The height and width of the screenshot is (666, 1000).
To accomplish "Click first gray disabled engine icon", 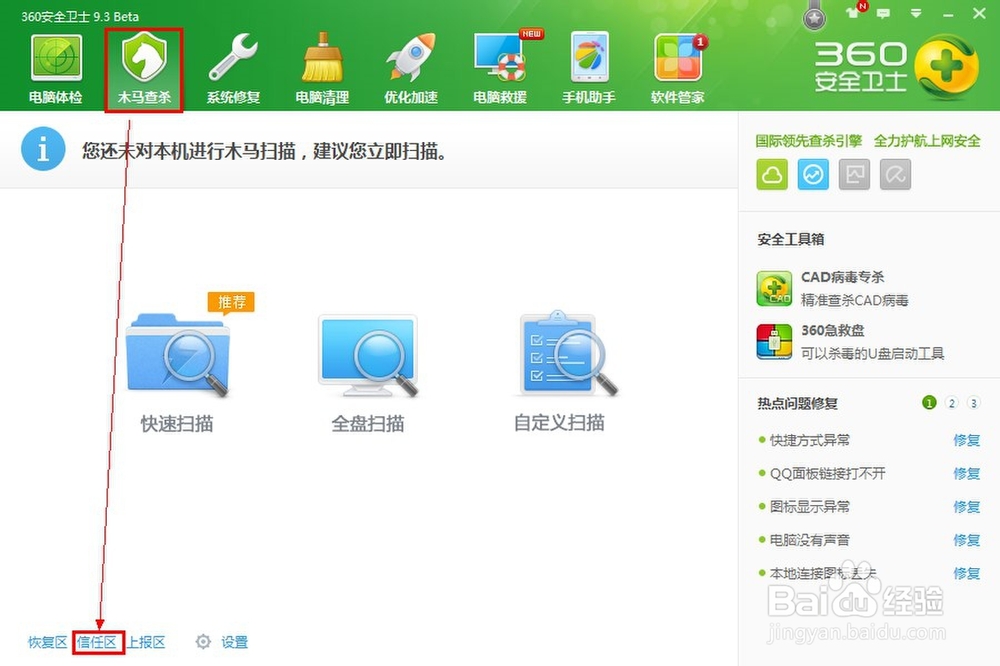I will (x=855, y=174).
